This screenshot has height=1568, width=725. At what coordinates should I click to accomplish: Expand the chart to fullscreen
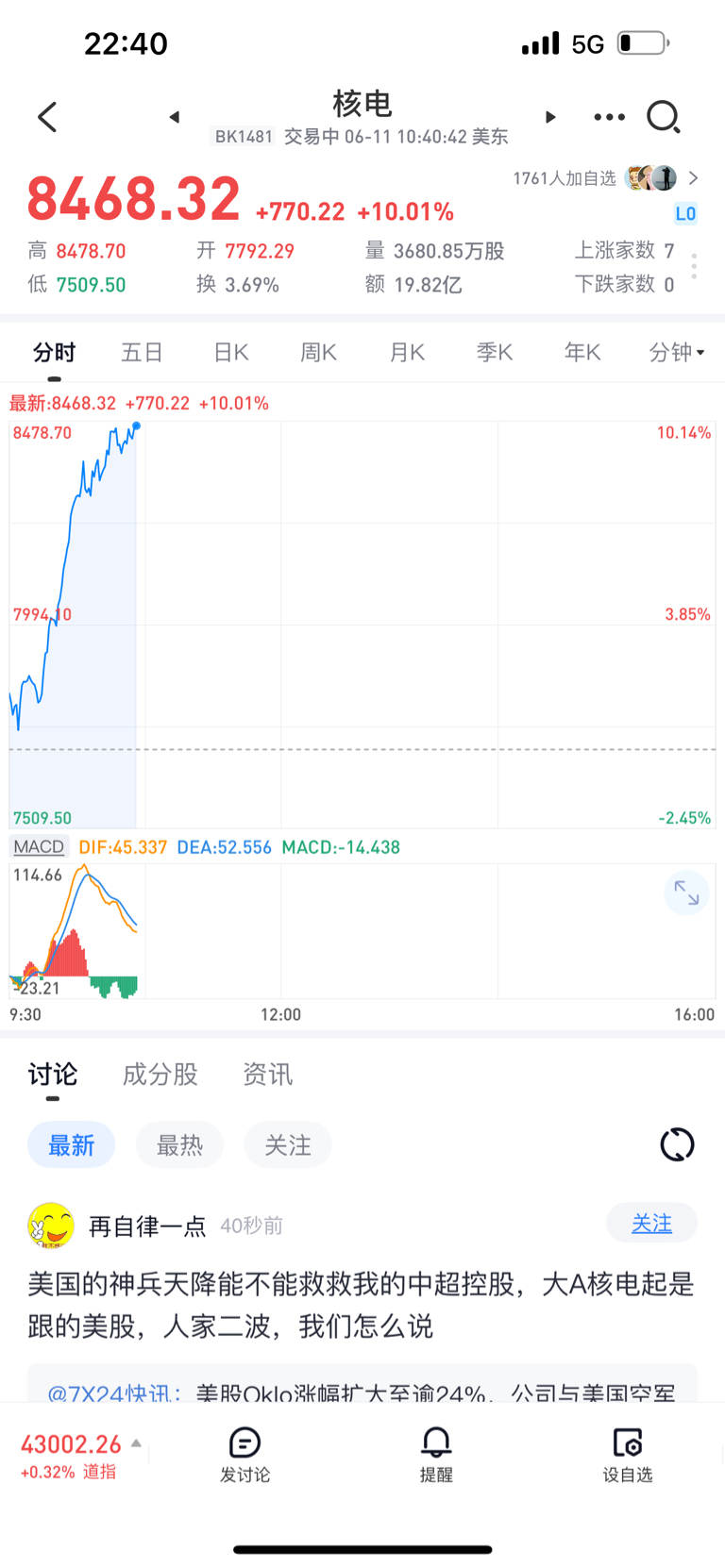(x=686, y=892)
